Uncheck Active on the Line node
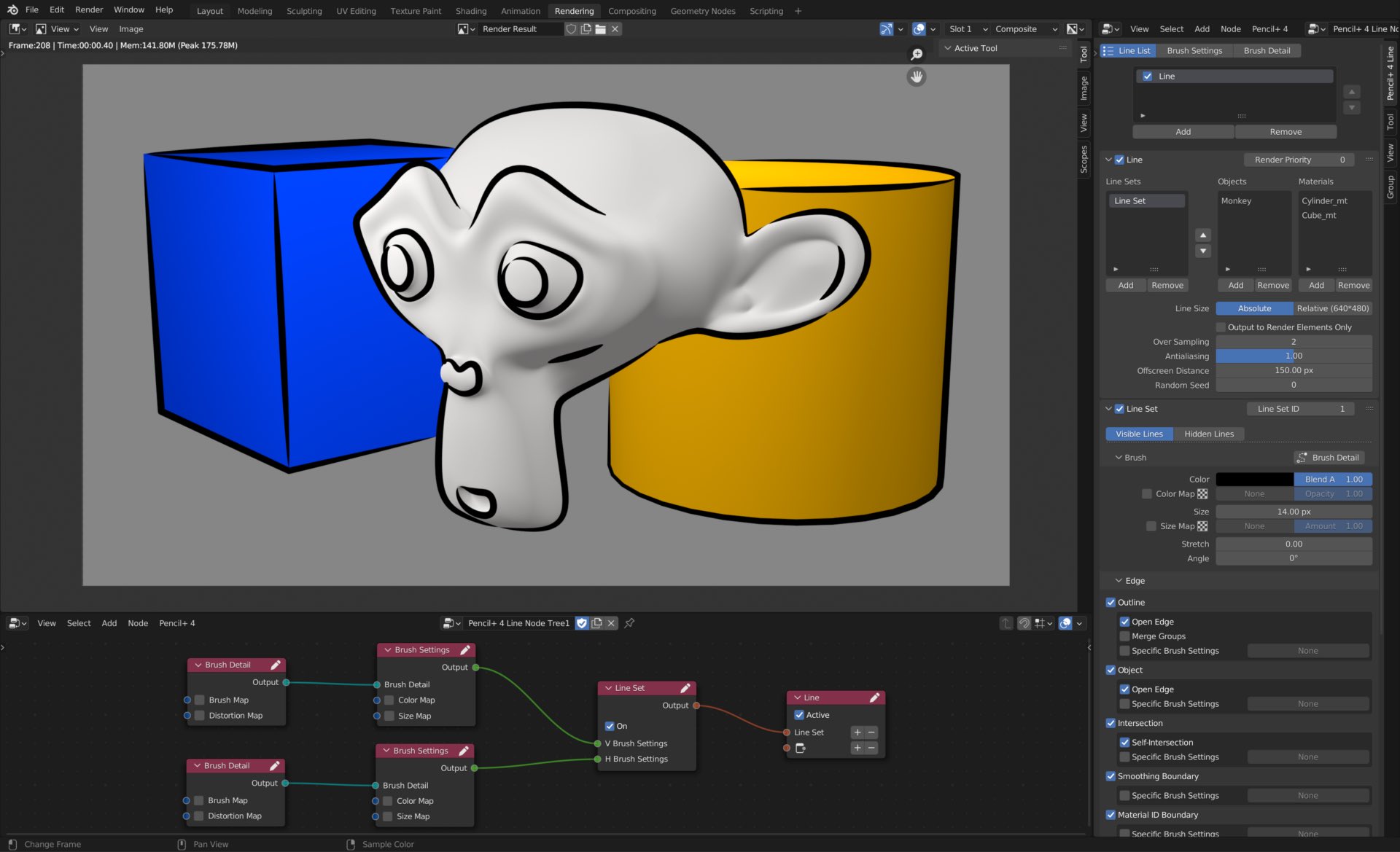Screen dimensions: 1400x852 [799, 715]
